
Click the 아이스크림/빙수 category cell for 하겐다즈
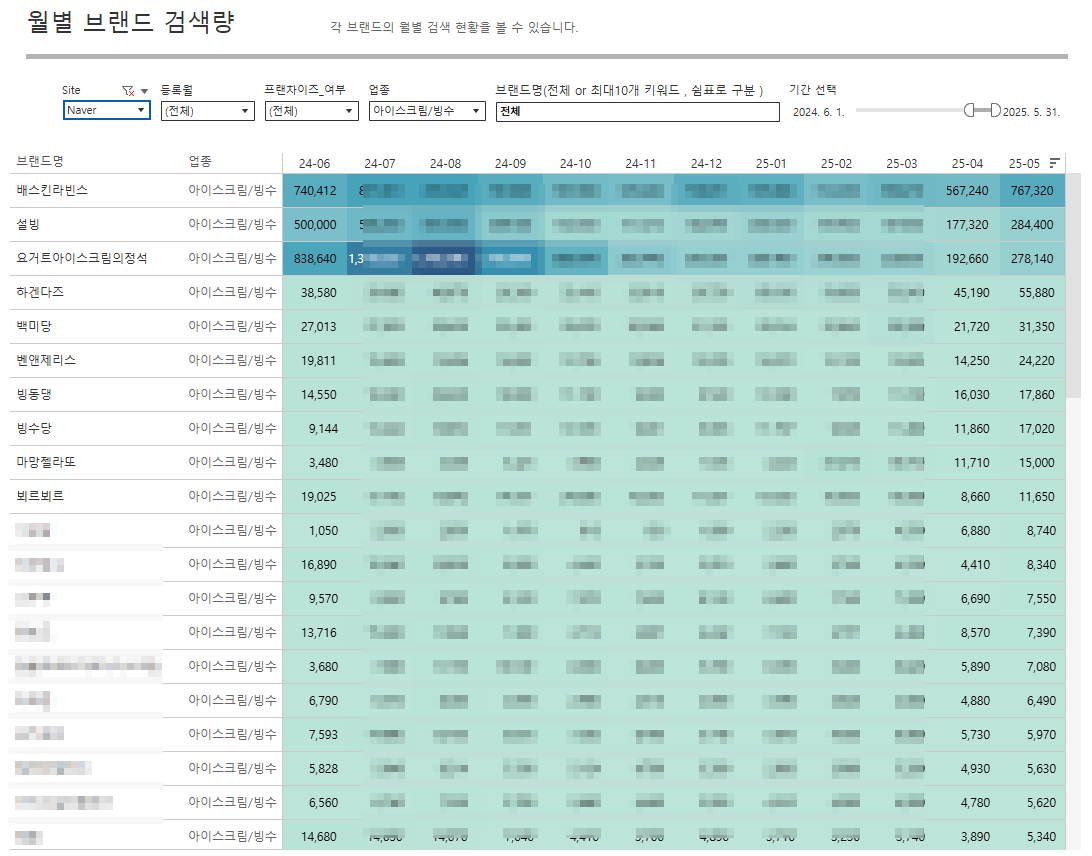(232, 292)
